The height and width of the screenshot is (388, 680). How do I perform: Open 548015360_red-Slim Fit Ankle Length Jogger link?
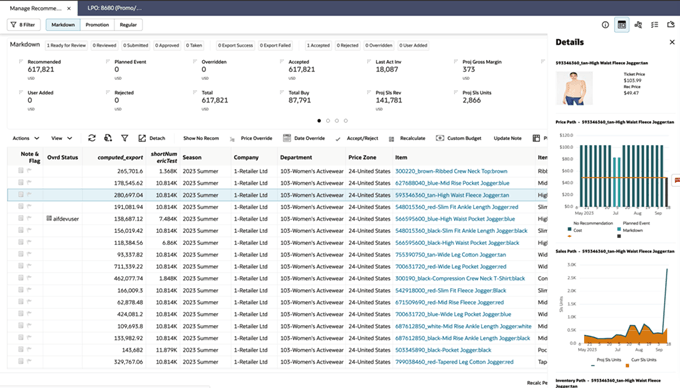457,207
